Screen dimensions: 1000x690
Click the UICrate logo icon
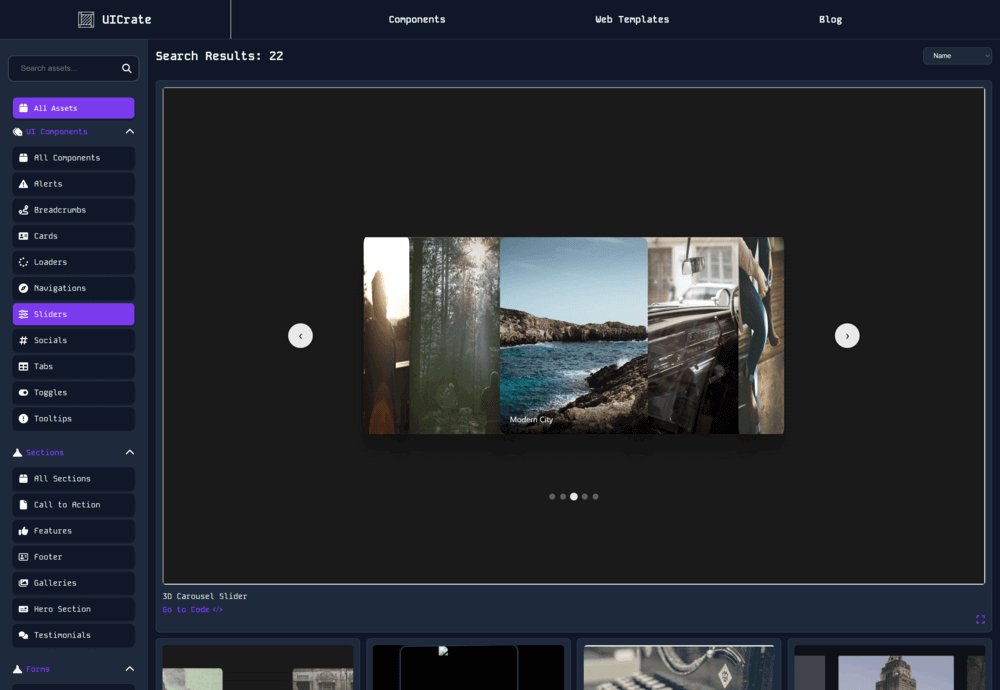(86, 20)
